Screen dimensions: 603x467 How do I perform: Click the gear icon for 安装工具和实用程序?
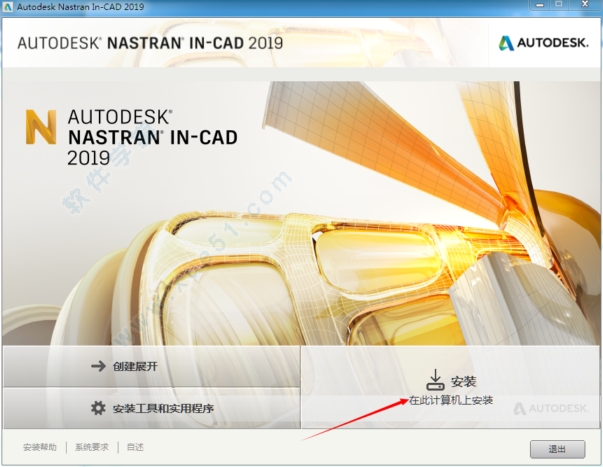point(98,408)
